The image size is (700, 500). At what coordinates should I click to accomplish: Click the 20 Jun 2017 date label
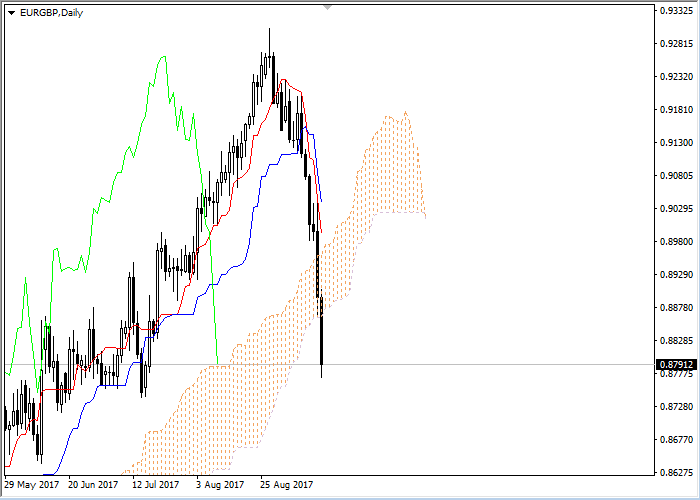pyautogui.click(x=93, y=485)
